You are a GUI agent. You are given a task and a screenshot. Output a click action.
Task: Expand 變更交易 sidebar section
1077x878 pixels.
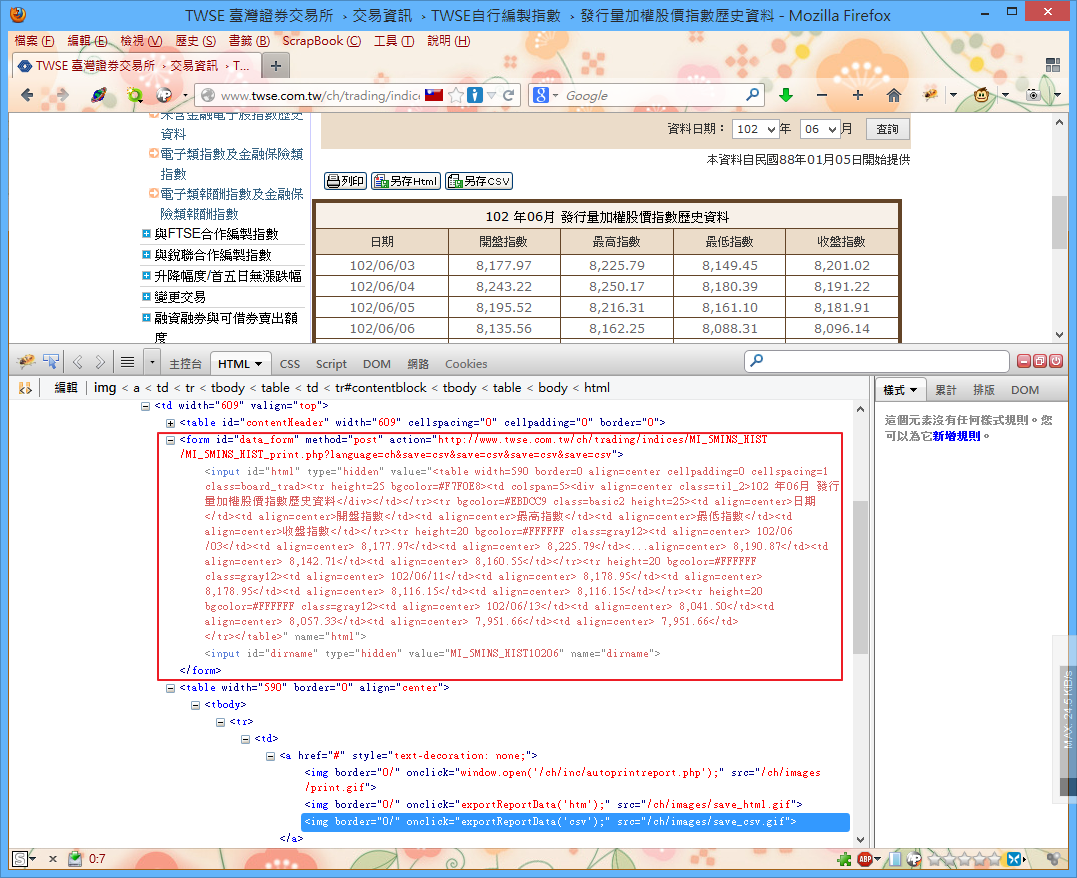point(146,297)
